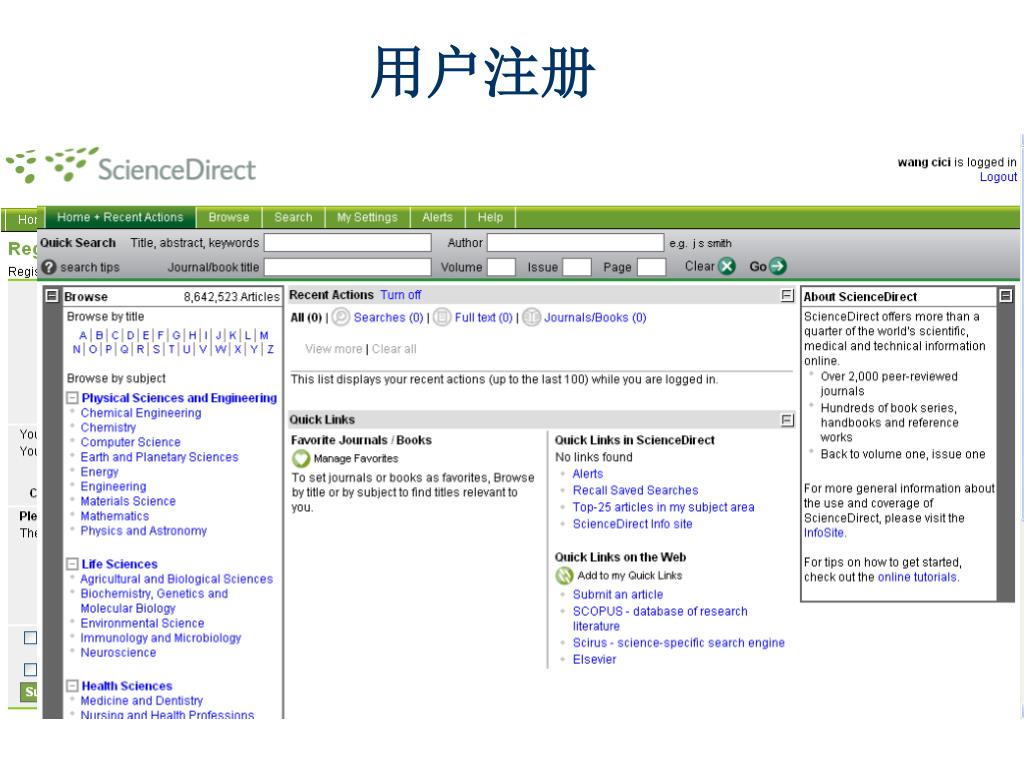Browse titles starting with letter A

pos(83,335)
